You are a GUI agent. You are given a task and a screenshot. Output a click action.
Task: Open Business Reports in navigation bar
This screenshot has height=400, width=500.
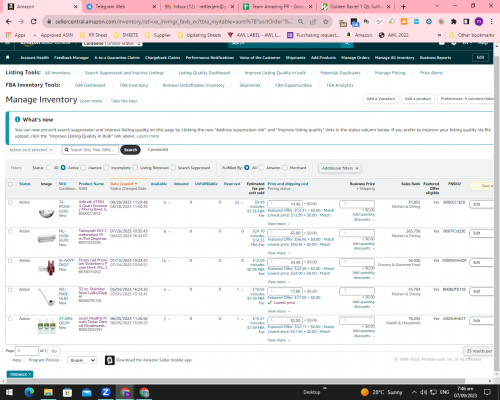[x=435, y=58]
